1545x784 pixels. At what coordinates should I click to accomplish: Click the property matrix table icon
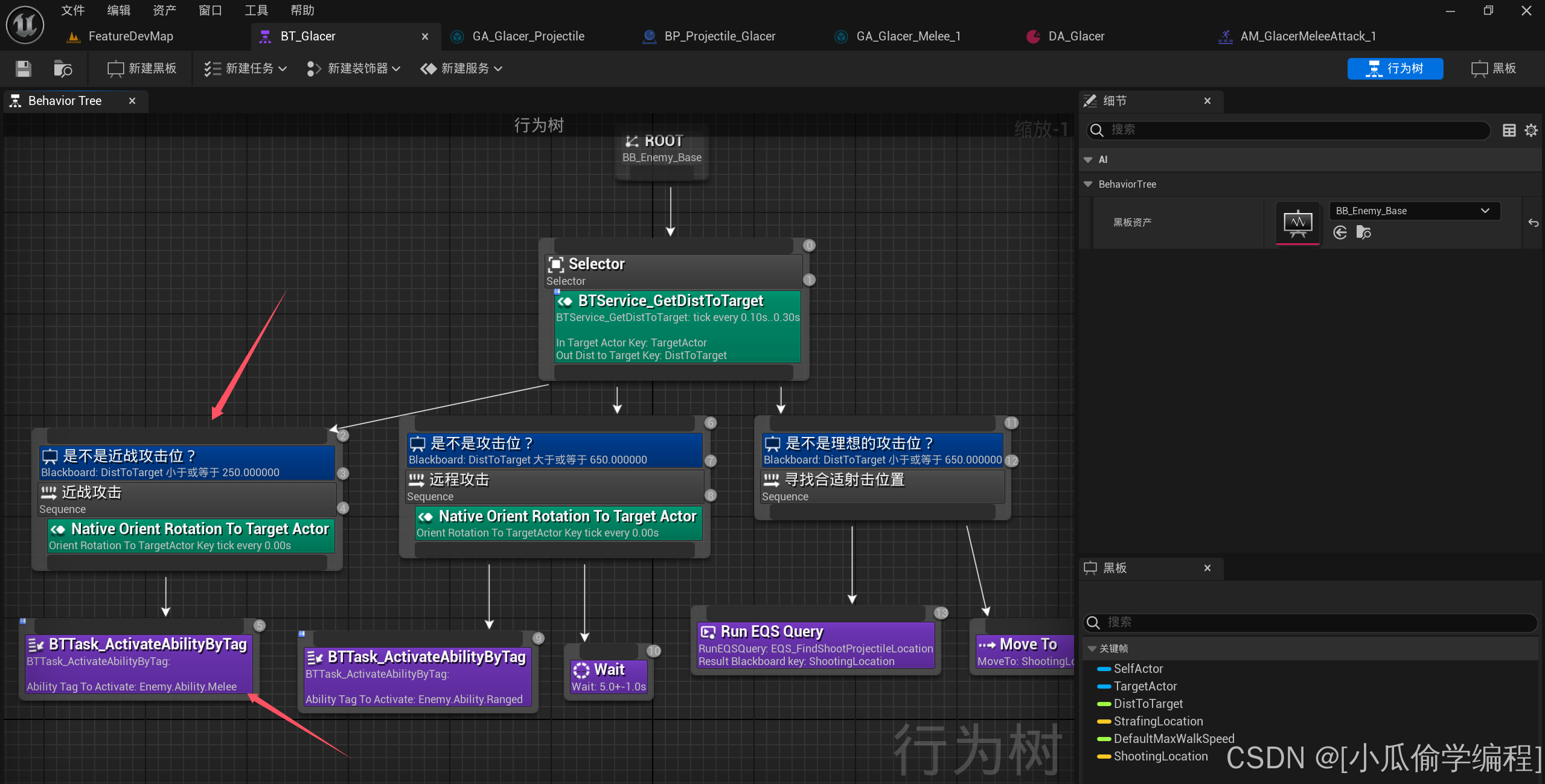click(x=1509, y=130)
